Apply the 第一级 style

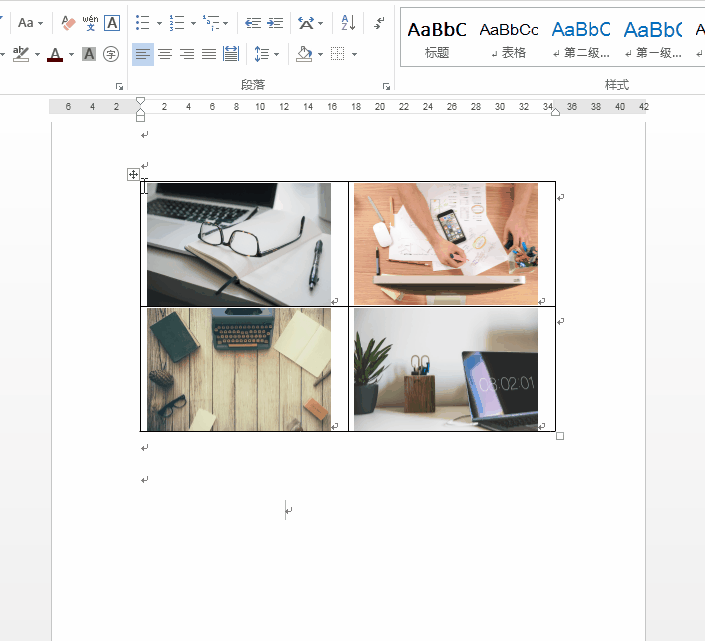coord(652,40)
